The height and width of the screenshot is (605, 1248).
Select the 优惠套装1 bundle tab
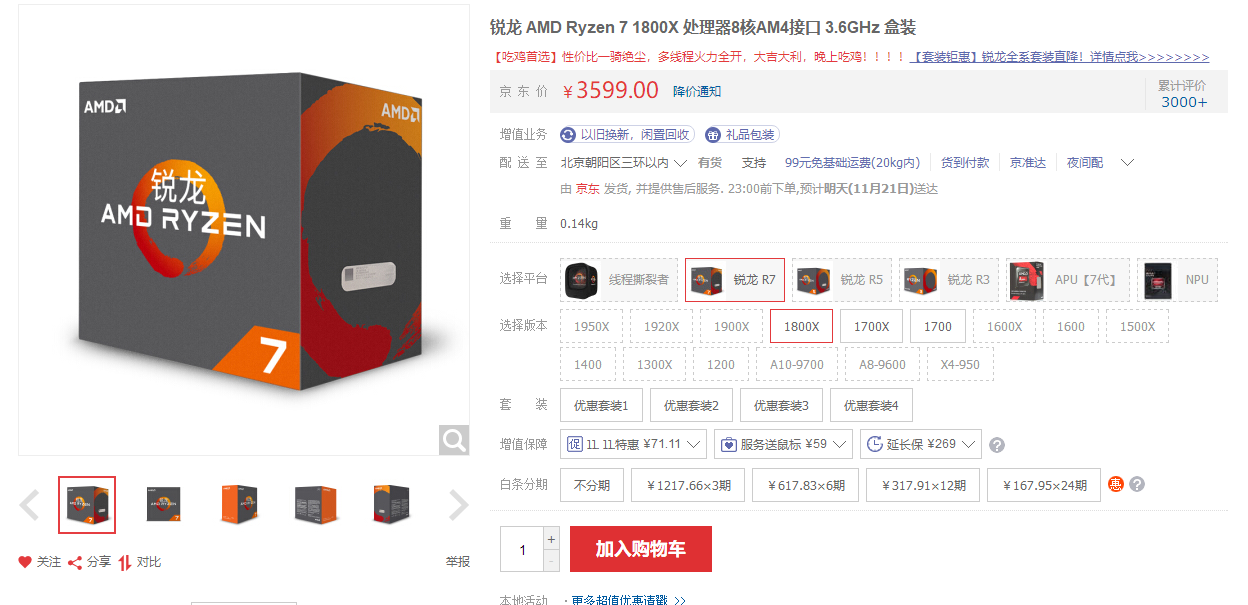[601, 405]
